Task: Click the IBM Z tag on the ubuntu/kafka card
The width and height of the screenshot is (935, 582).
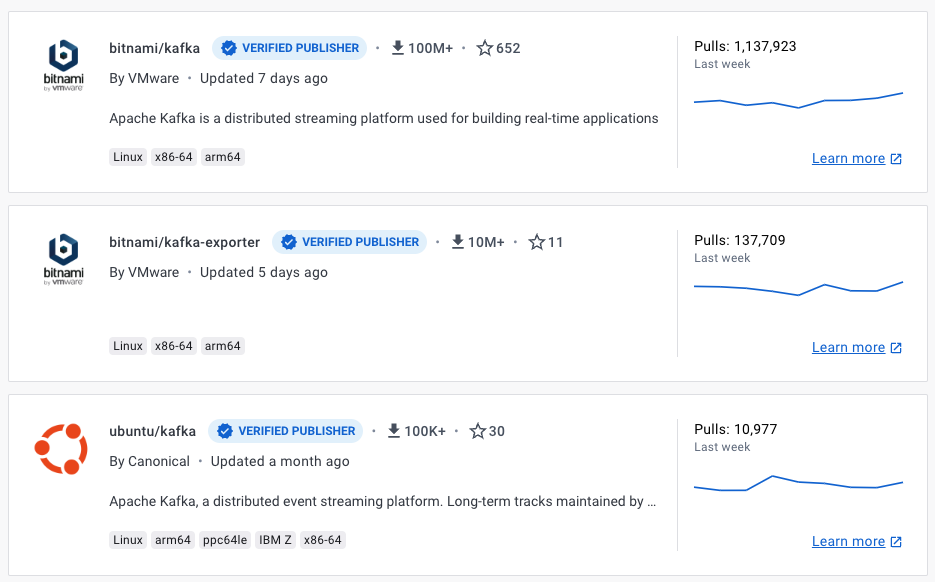Action: [x=275, y=540]
